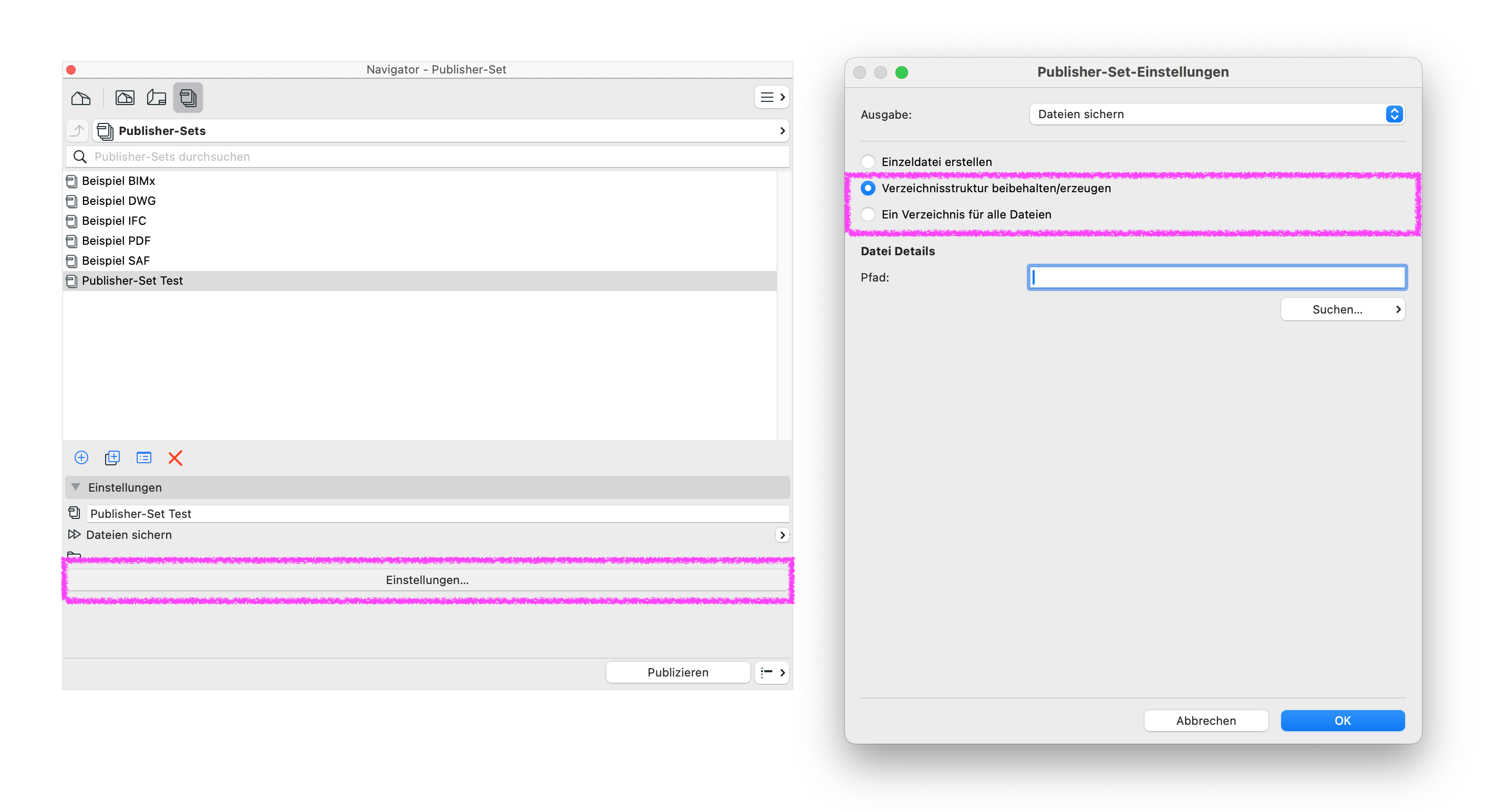Close the Navigator window red button
Screen dimensions: 1485x812
71,70
